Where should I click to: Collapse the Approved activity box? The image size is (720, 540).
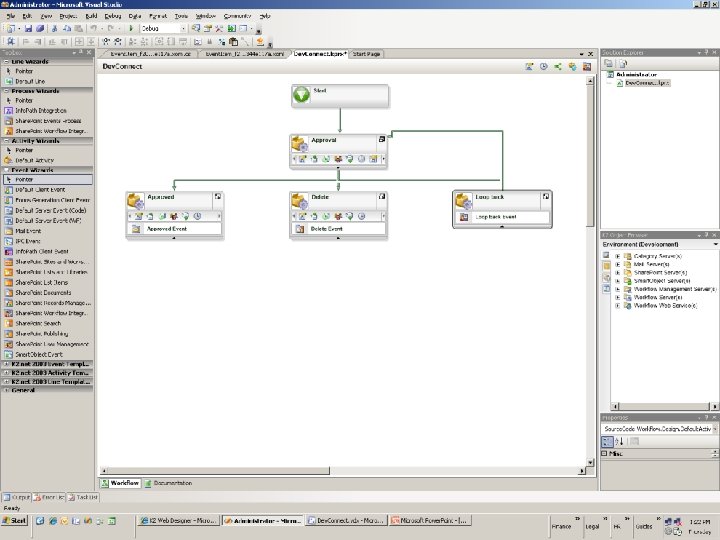click(x=218, y=196)
